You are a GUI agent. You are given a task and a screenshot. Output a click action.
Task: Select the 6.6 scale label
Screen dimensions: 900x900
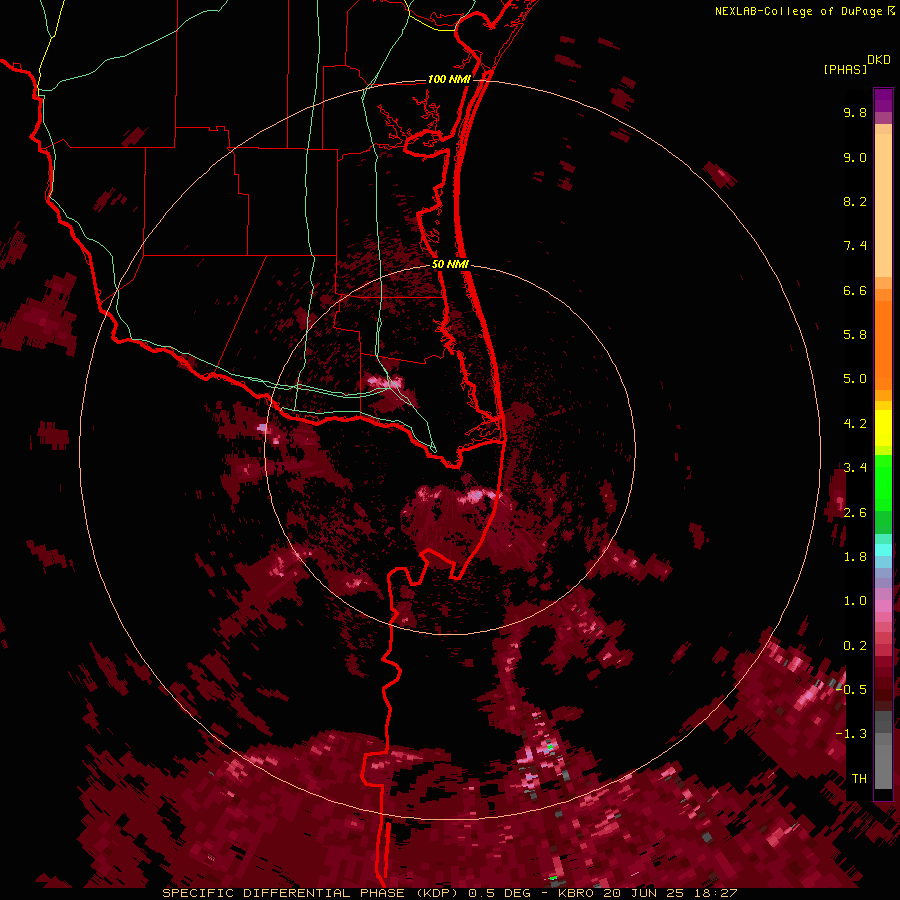point(855,290)
